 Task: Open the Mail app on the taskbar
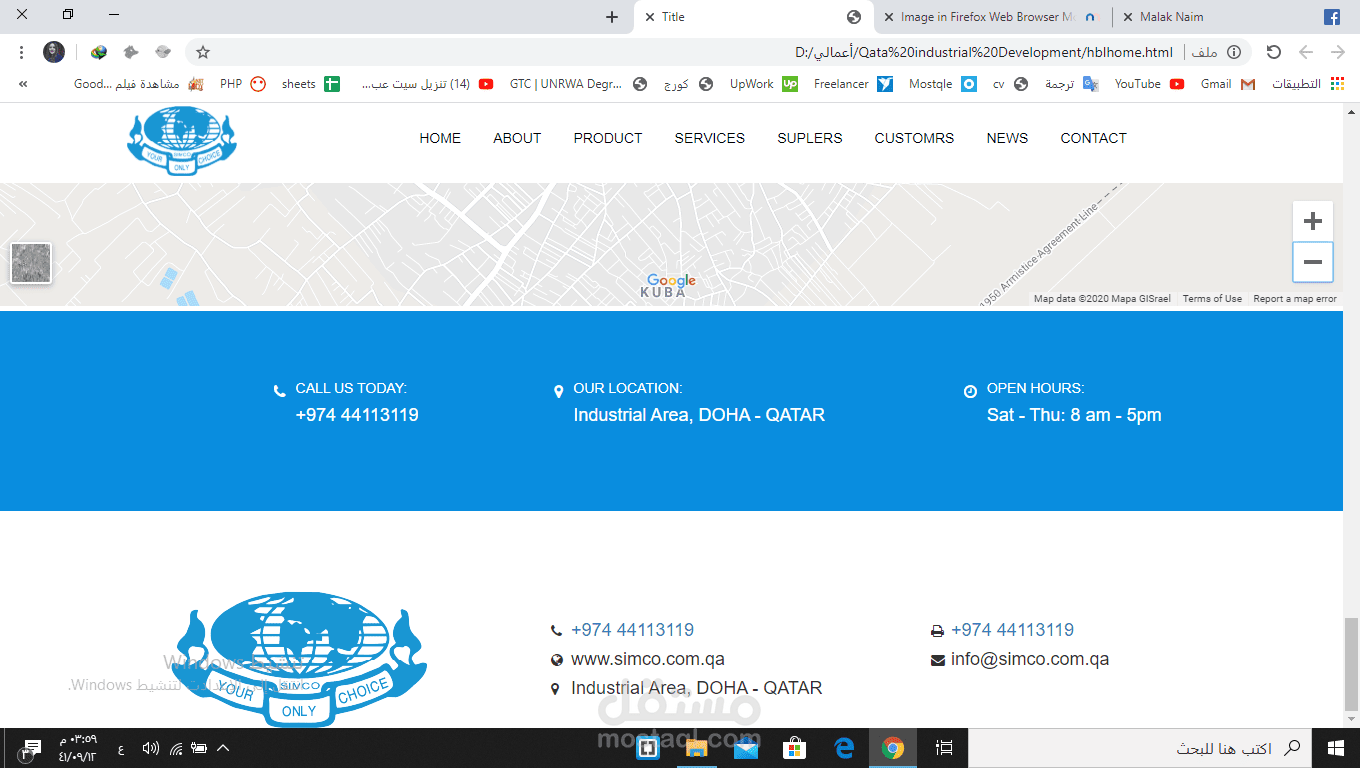tap(746, 748)
